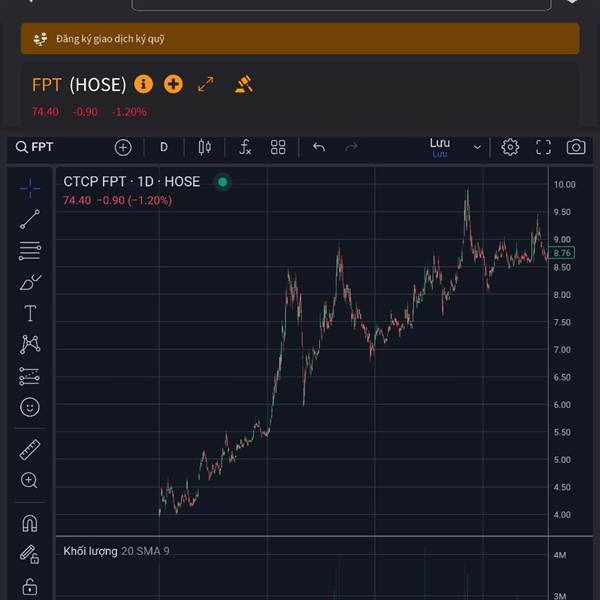The image size is (600, 600).
Task: Click the FPT symbol search
Action: pos(34,147)
